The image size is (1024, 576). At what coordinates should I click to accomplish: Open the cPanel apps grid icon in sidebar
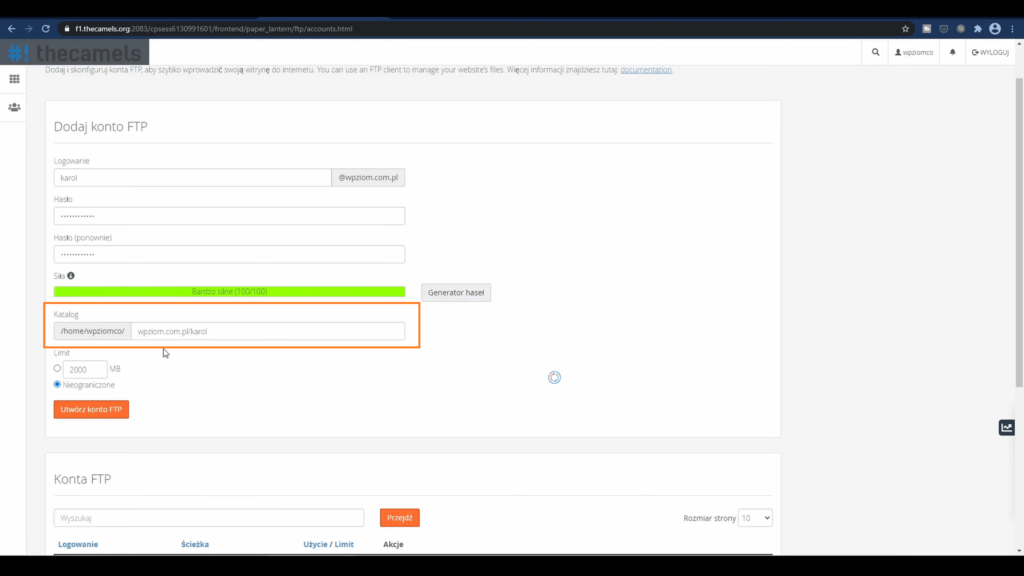pos(14,79)
